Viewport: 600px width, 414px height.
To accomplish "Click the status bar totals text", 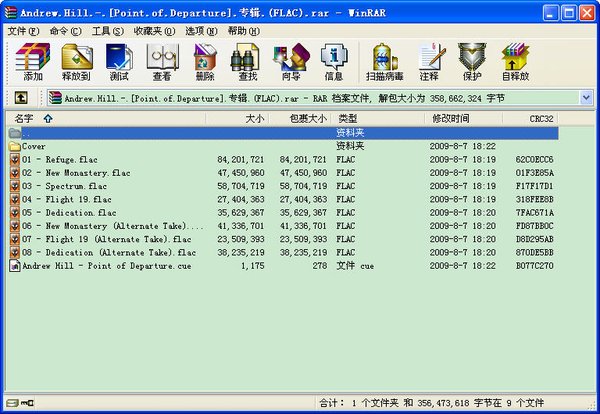I will point(432,403).
